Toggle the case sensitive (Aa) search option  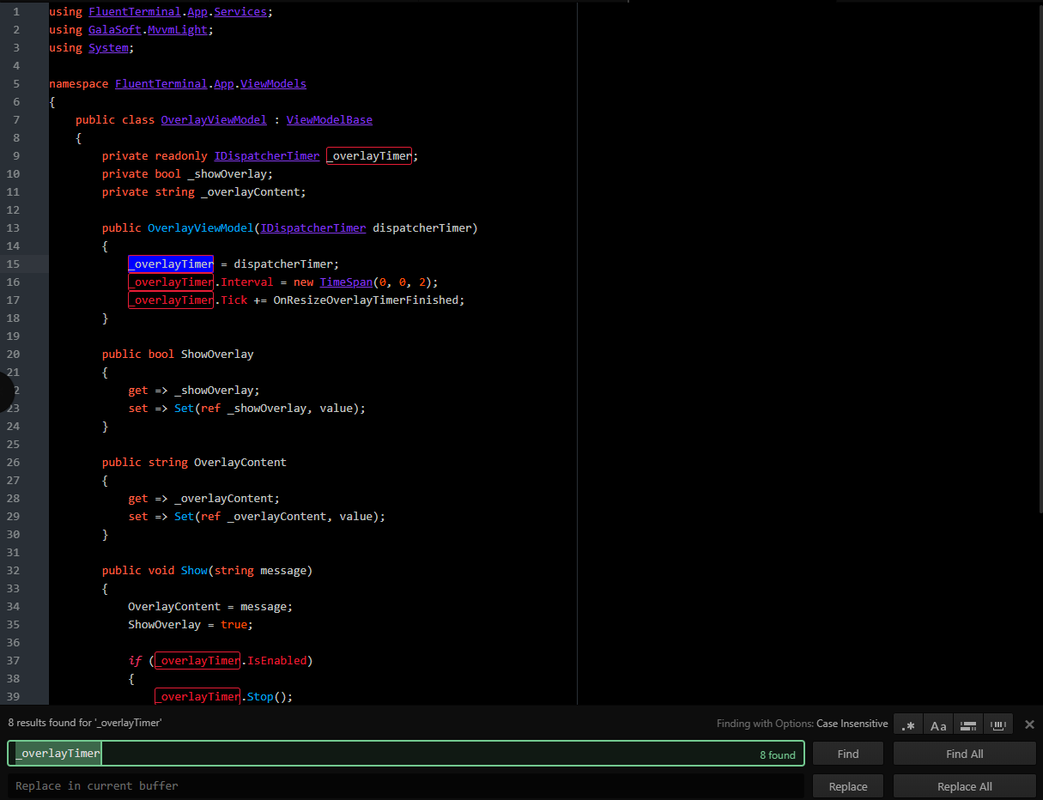(x=938, y=725)
